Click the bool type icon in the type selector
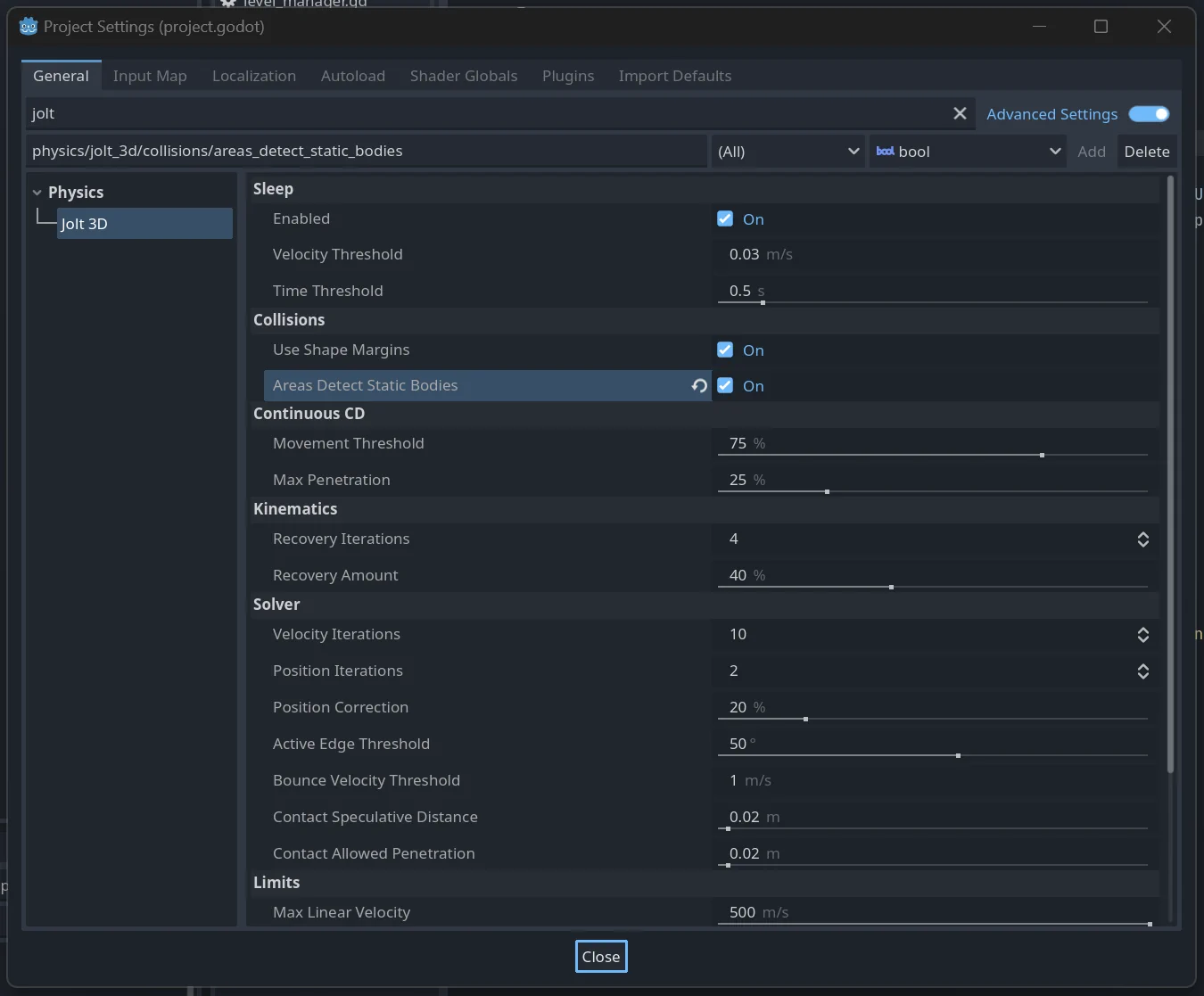Viewport: 1204px width, 996px height. pyautogui.click(x=885, y=152)
